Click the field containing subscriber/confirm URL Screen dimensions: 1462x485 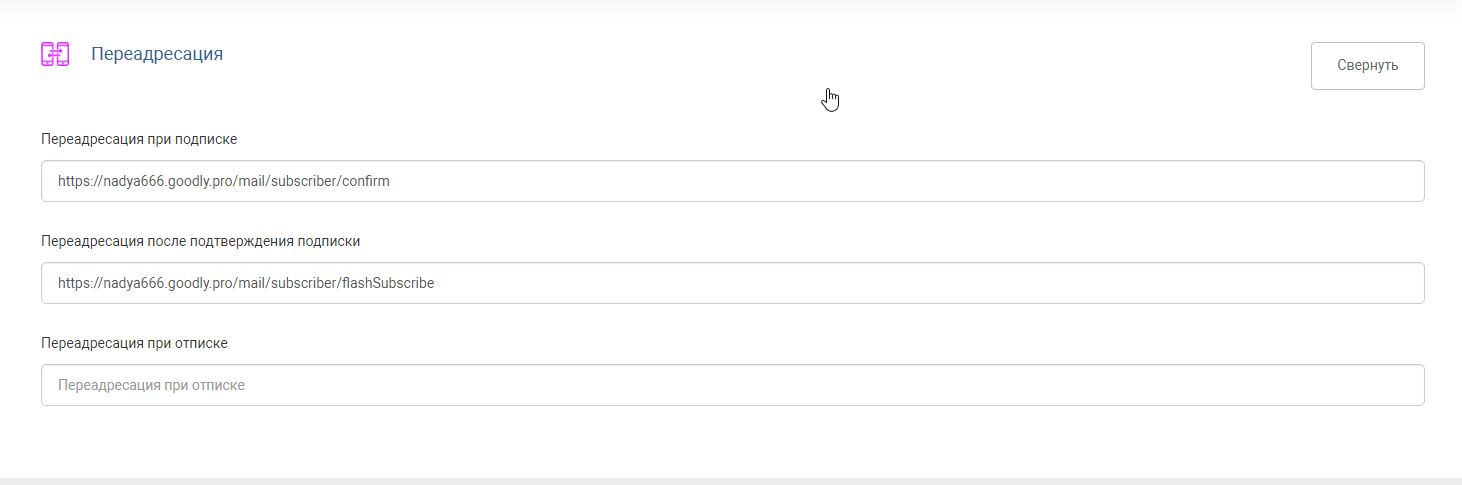click(732, 181)
